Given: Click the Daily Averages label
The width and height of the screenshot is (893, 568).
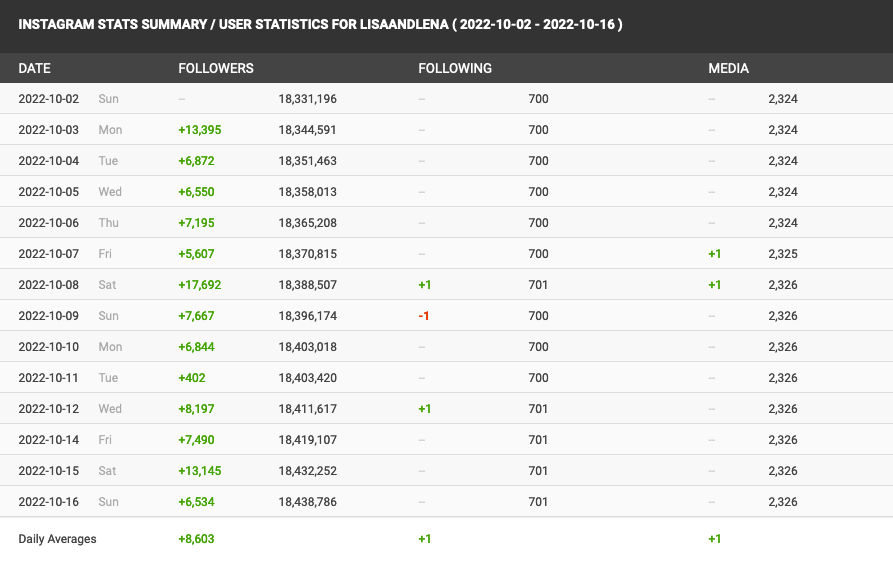Looking at the screenshot, I should 58,539.
